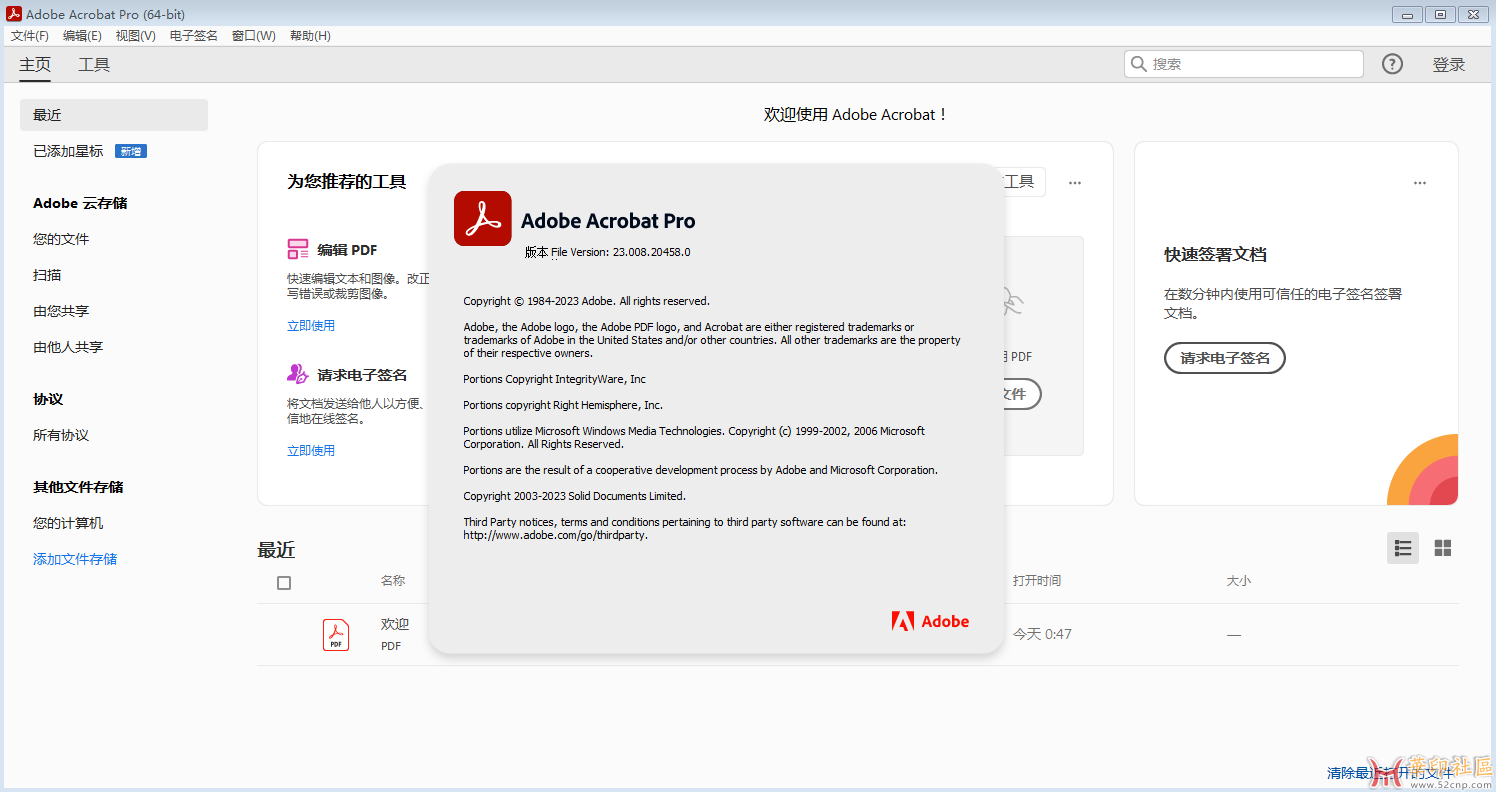This screenshot has width=1496, height=792.
Task: Click the 快速签署文档 heading
Action: (1215, 255)
